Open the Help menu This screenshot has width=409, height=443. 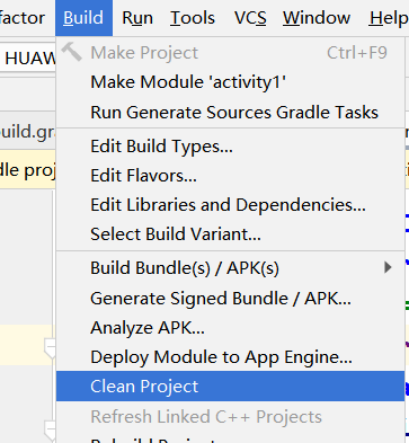[389, 18]
